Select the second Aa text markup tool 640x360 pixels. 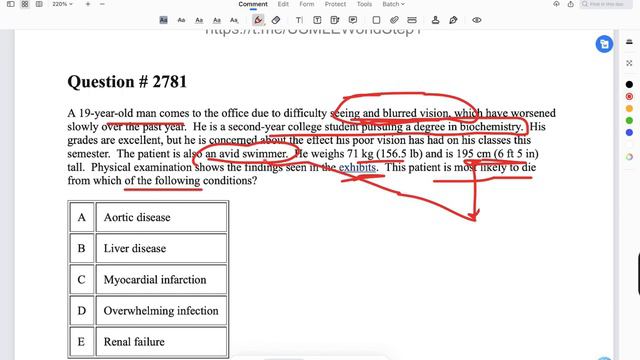181,20
